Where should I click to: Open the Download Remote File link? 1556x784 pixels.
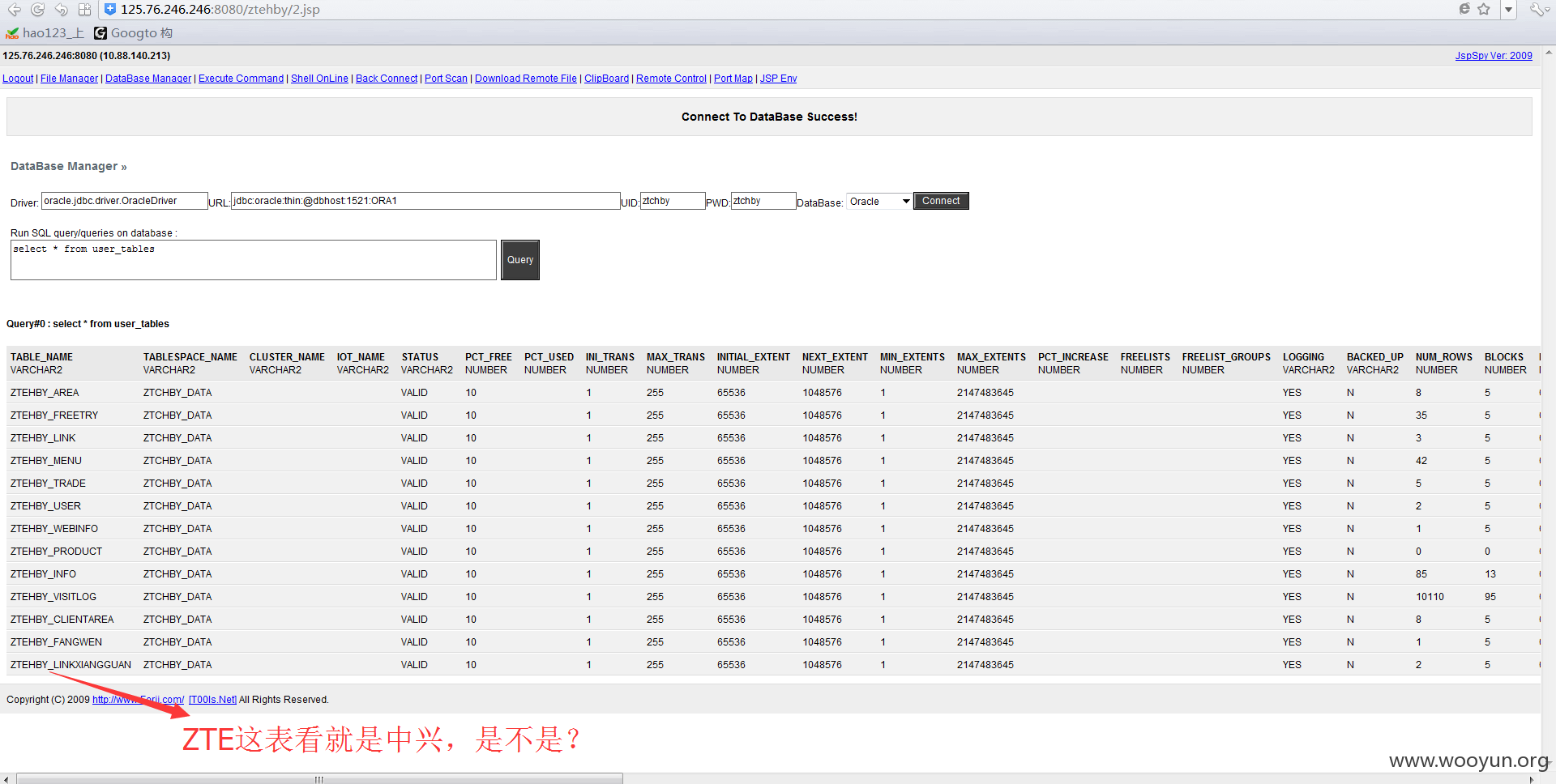(x=526, y=79)
